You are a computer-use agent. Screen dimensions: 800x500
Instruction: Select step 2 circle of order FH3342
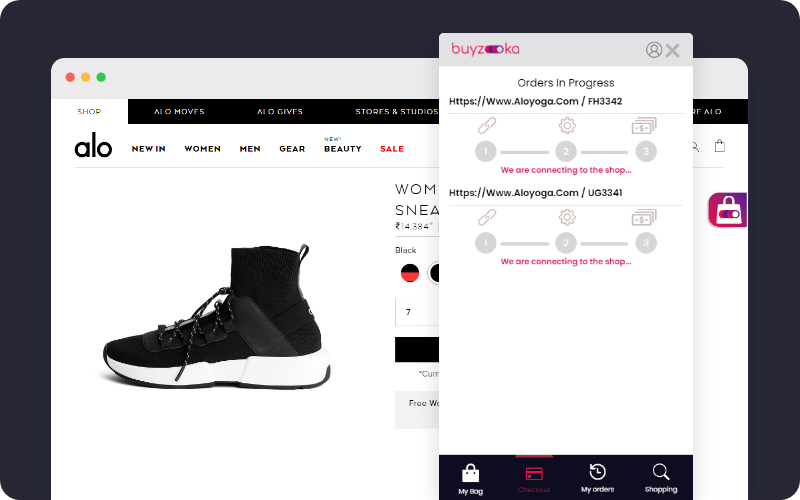click(x=566, y=152)
